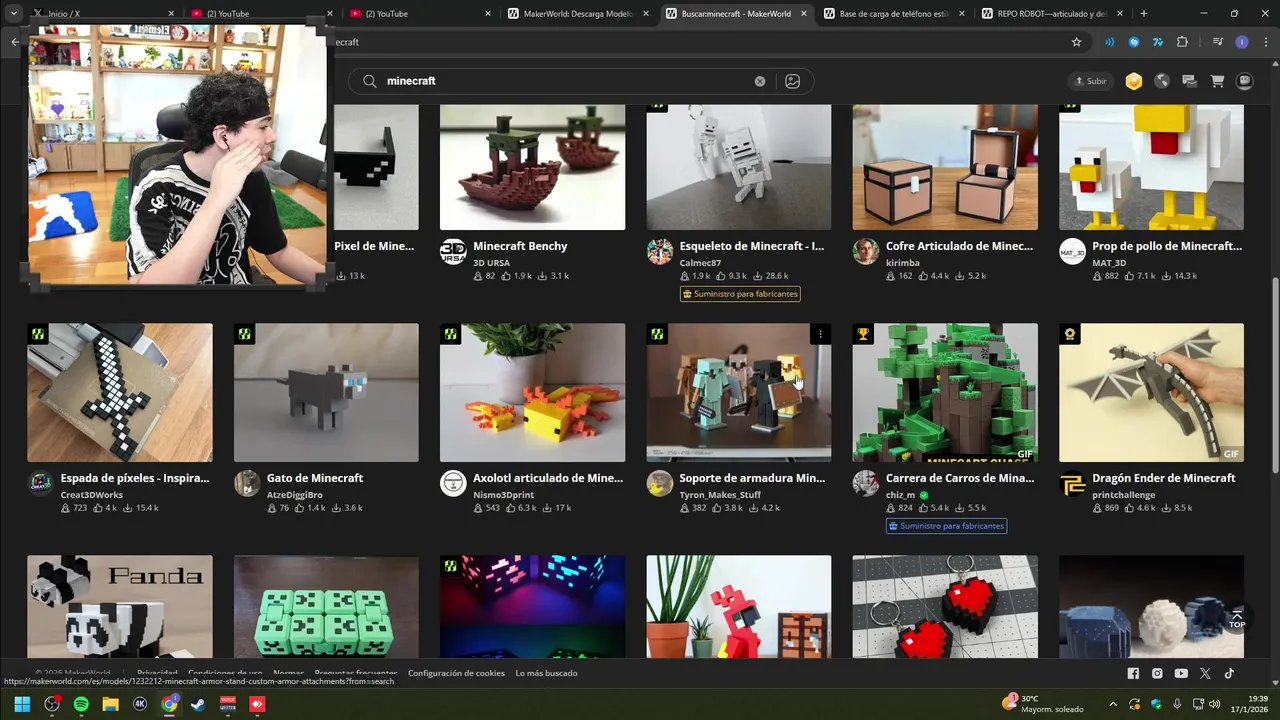Viewport: 1280px width, 720px height.
Task: Open the yellow hexagon points icon
Action: 1133,81
